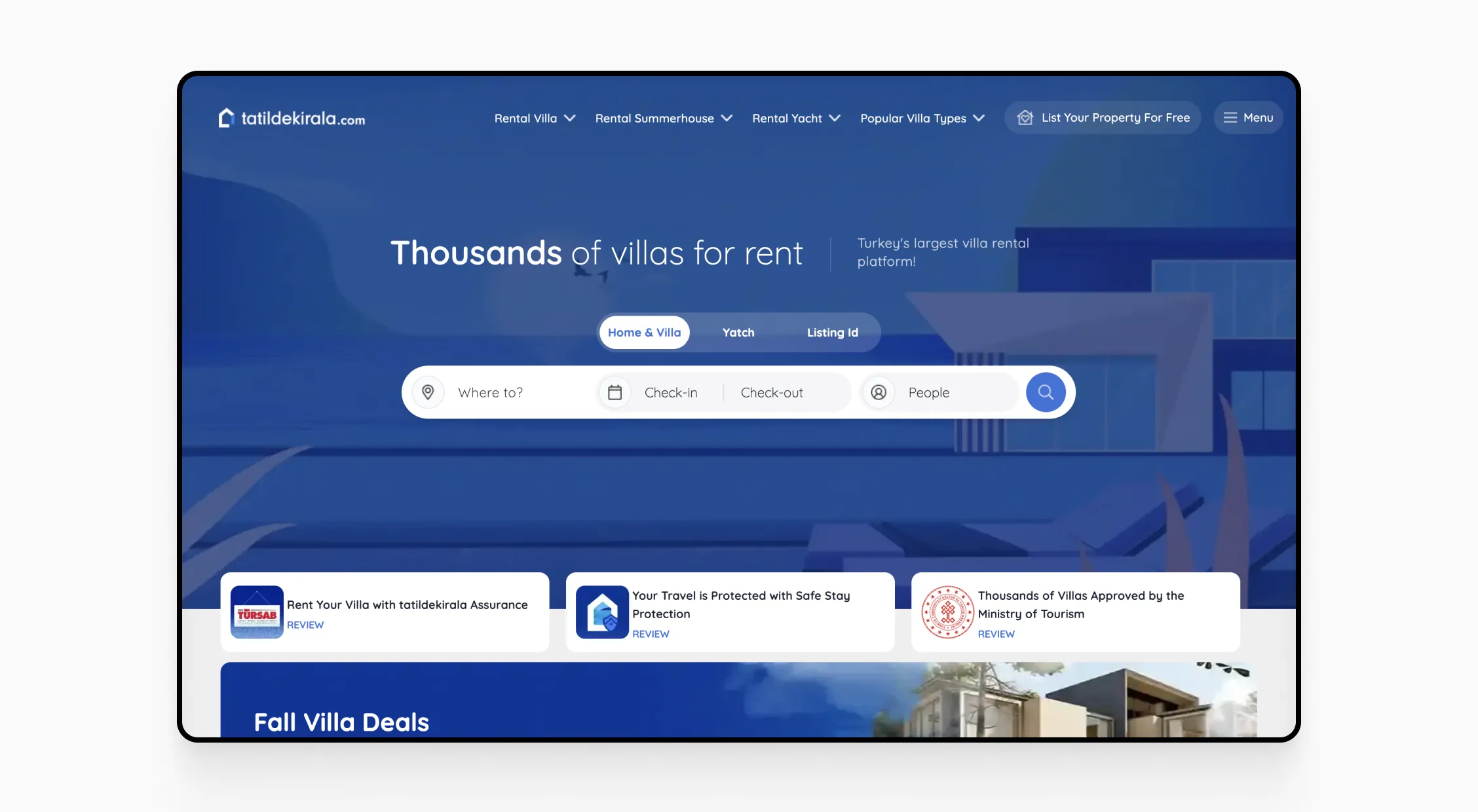
Task: Open the Fall Villa Deals banner
Action: click(x=738, y=700)
